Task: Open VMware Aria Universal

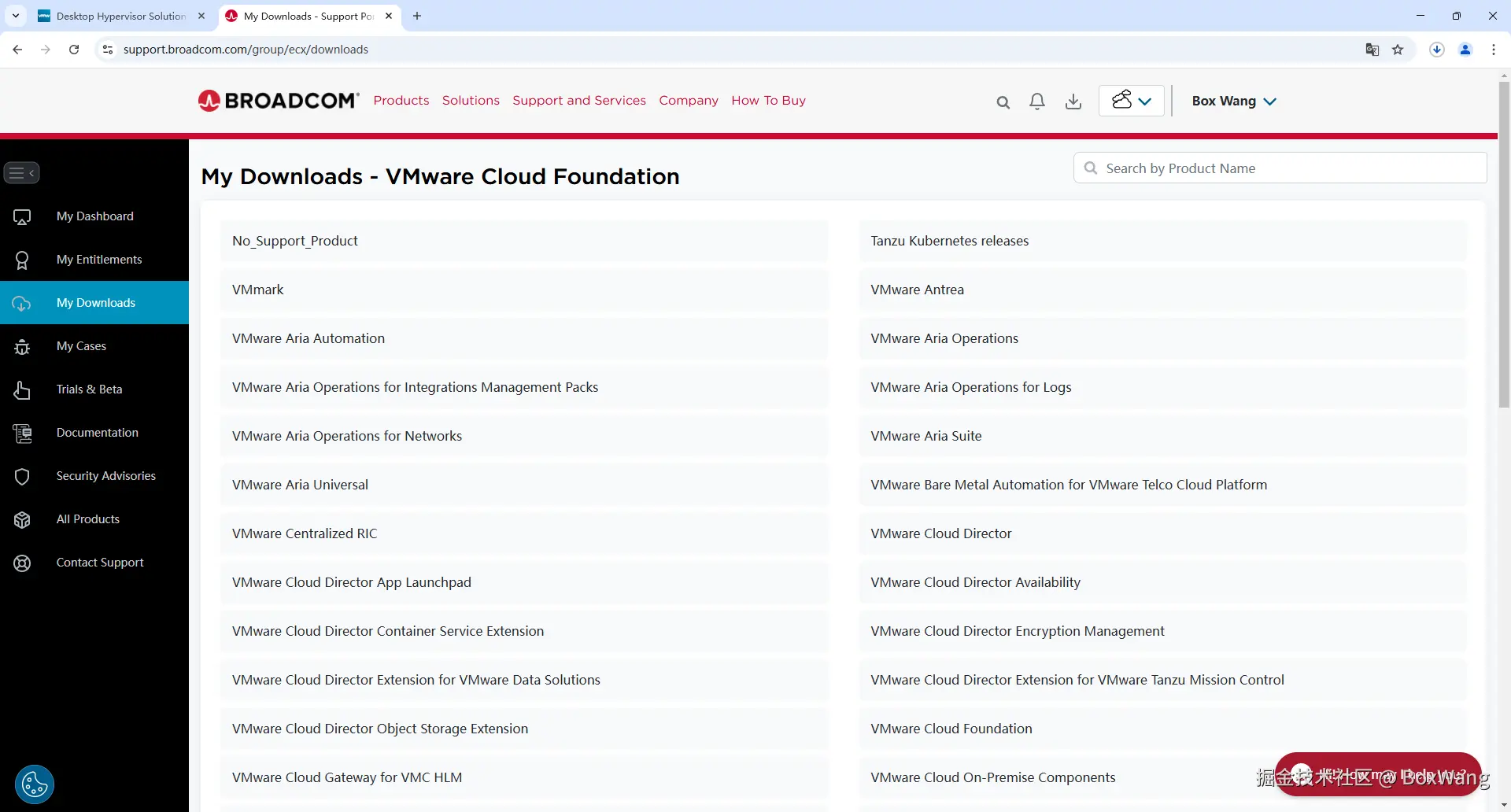Action: [x=524, y=485]
